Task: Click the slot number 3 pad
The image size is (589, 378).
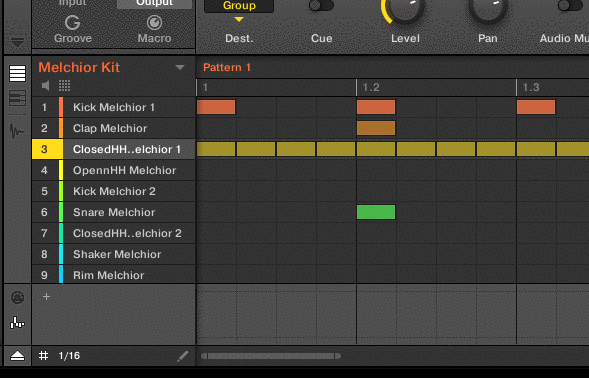Action: pos(45,149)
